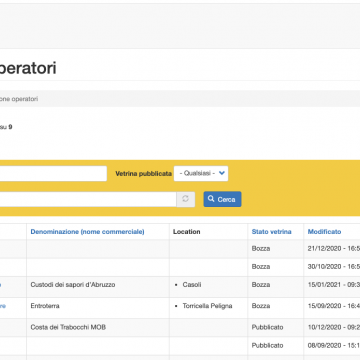Select Costa dei Trabocchi MOB cell
The height and width of the screenshot is (360, 360).
[x=68, y=327]
